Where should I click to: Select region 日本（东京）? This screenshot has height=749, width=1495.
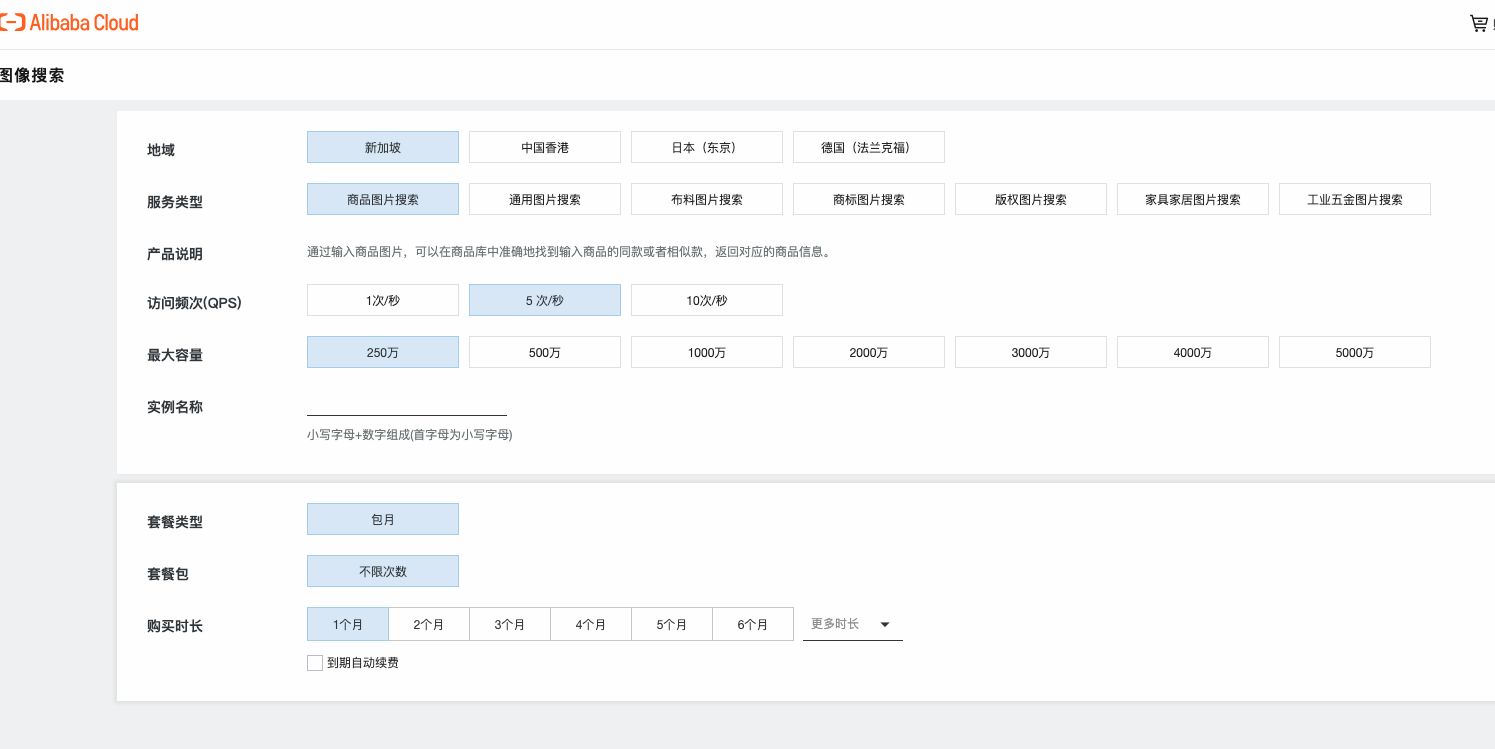click(707, 147)
